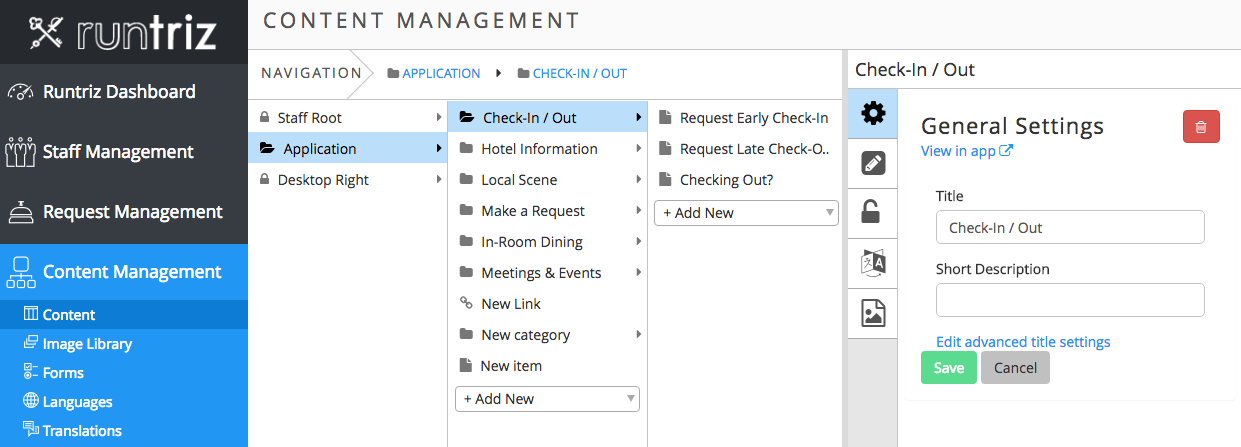Click the Short Description input field
The height and width of the screenshot is (447, 1241).
pyautogui.click(x=1070, y=300)
